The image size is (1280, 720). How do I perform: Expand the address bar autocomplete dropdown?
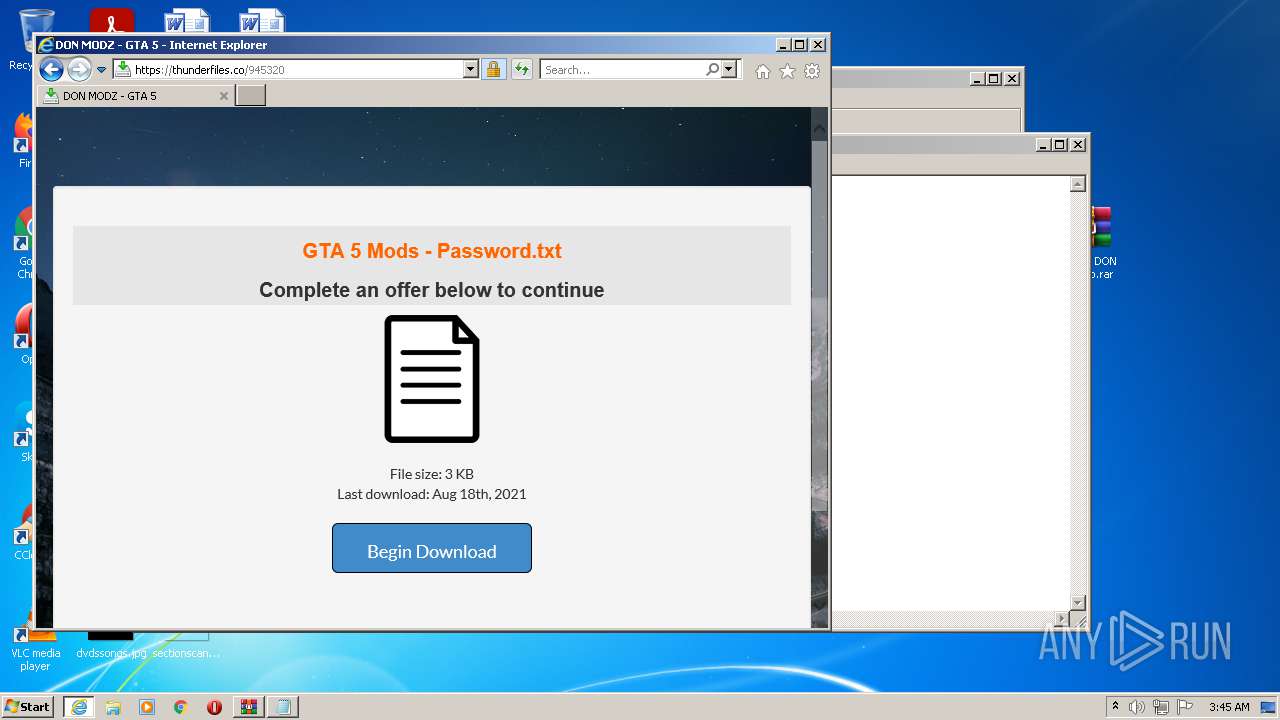click(471, 70)
